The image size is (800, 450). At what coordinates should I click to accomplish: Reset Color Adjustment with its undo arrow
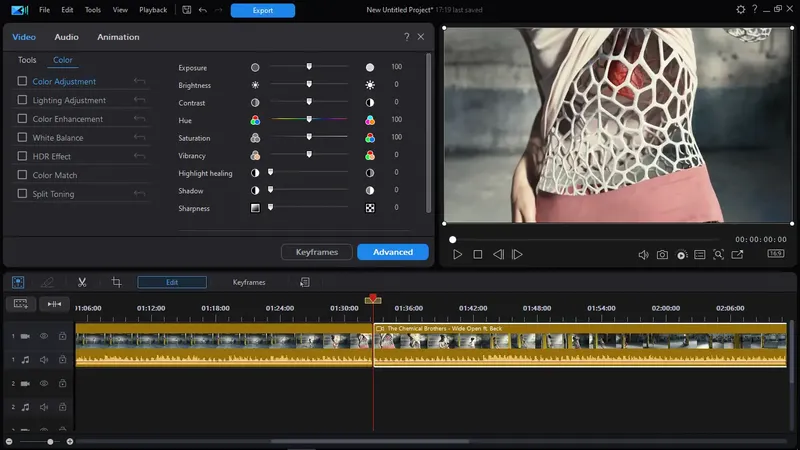point(141,82)
